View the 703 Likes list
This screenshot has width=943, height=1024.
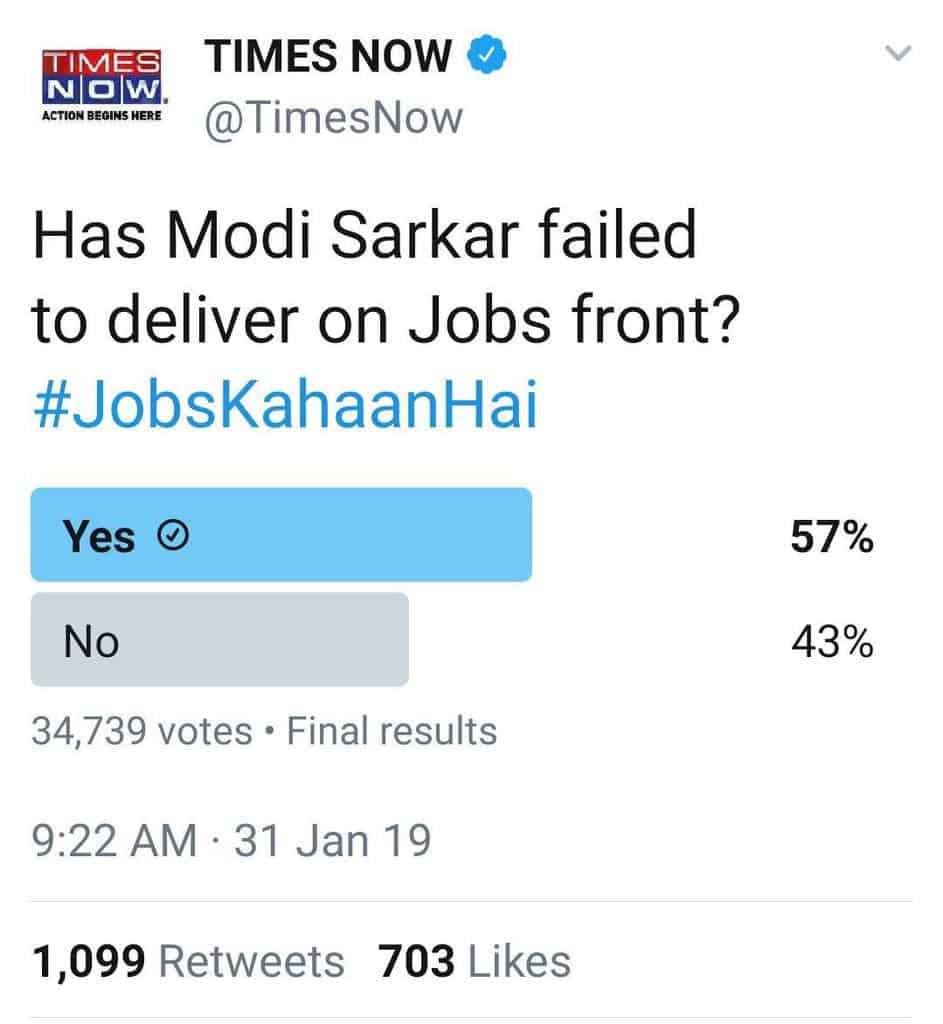474,962
